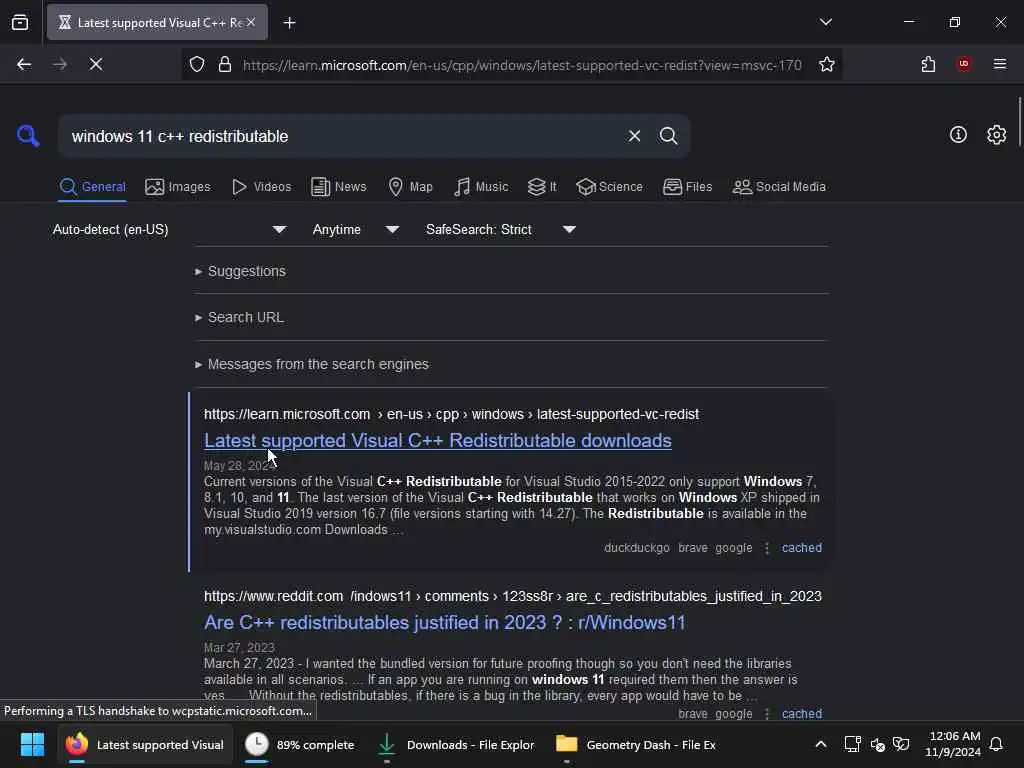Image resolution: width=1024 pixels, height=768 pixels.
Task: Click the Firefox taskbar button
Action: (145, 744)
